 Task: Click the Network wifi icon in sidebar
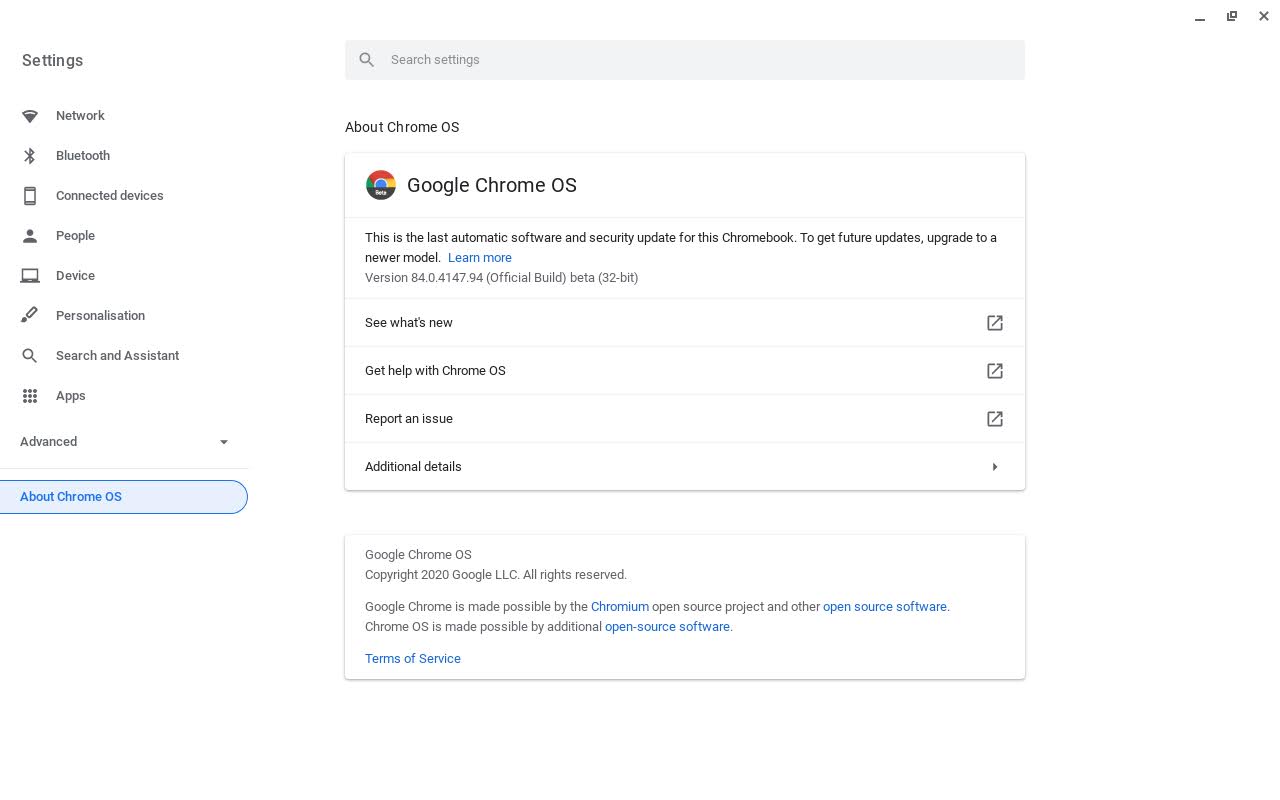(30, 116)
